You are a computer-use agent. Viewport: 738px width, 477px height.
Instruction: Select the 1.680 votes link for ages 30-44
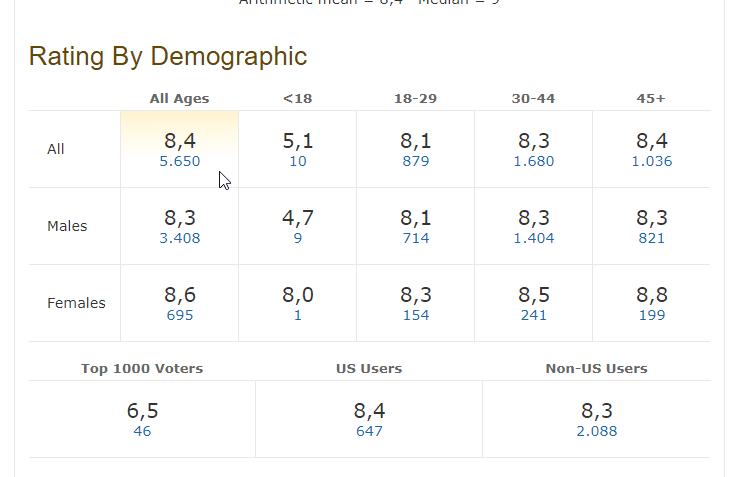(x=533, y=161)
